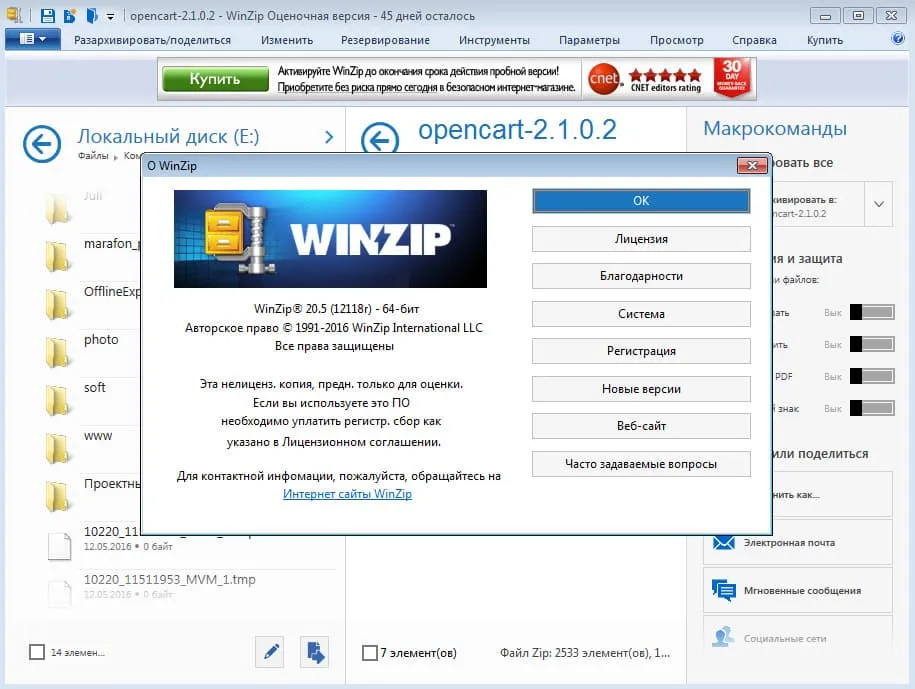Click the Макрокоманды panel heading
Viewport: 915px width, 689px height.
pos(774,129)
